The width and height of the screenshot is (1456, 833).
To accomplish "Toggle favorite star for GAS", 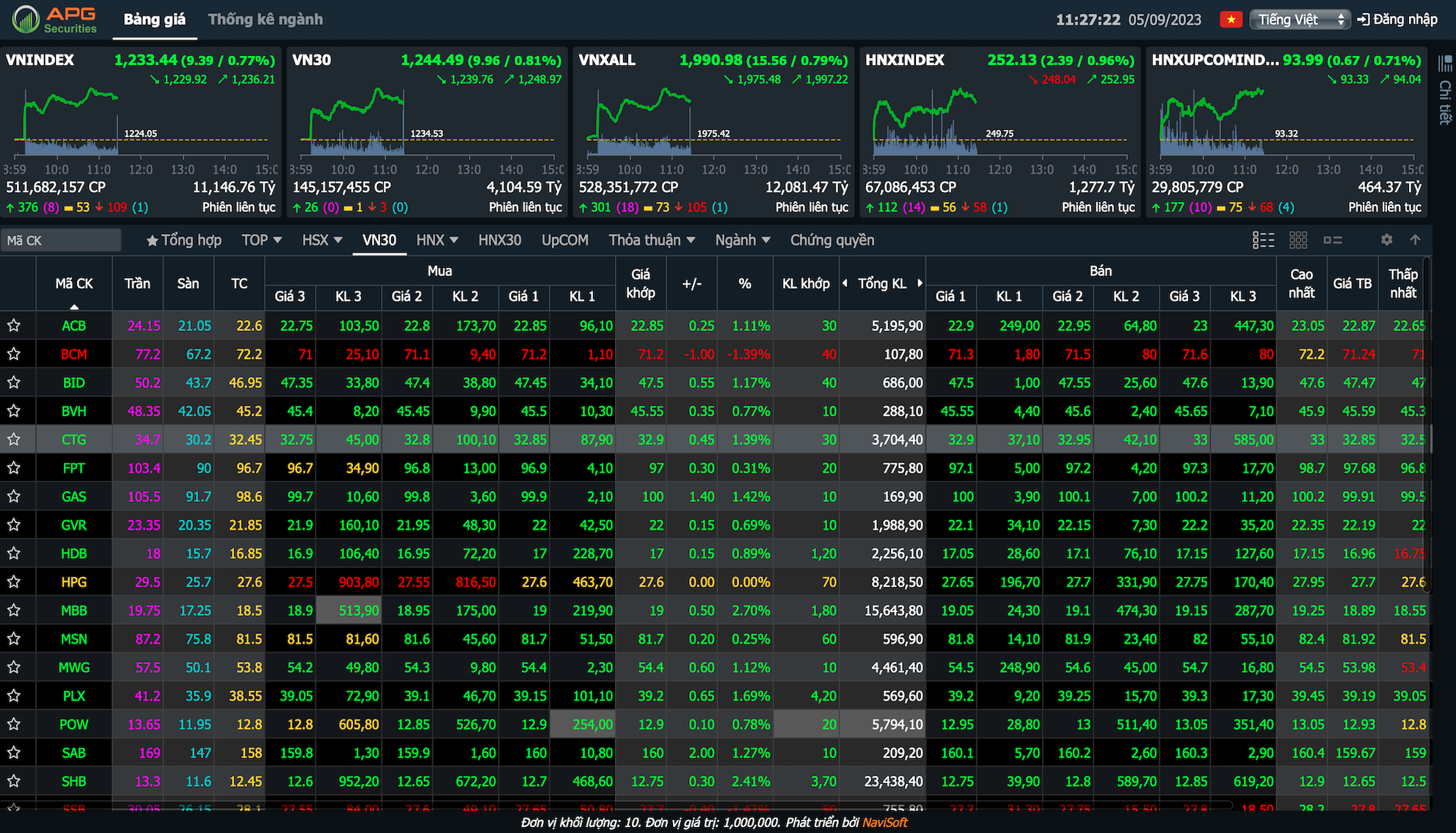I will coord(13,497).
